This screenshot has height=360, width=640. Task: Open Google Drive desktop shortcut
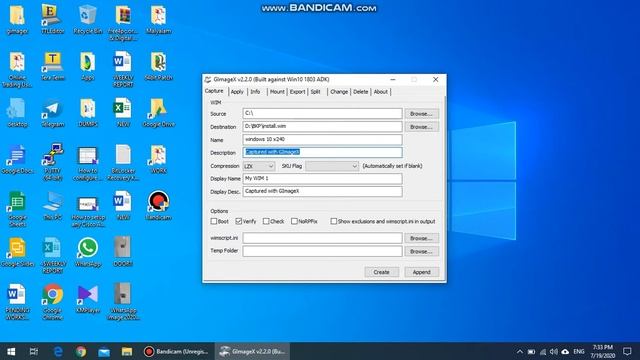[158, 113]
